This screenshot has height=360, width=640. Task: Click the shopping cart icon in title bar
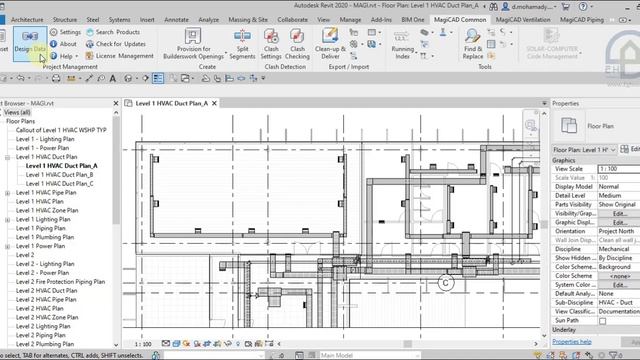[x=565, y=6]
